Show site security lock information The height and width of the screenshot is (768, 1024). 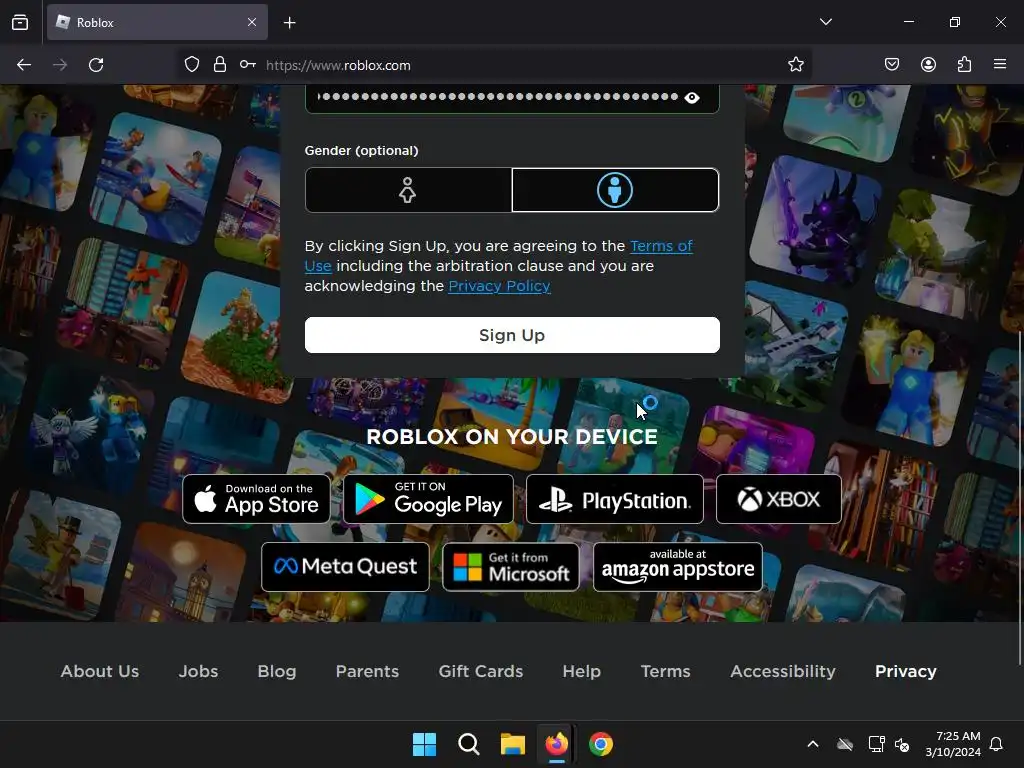pyautogui.click(x=220, y=65)
